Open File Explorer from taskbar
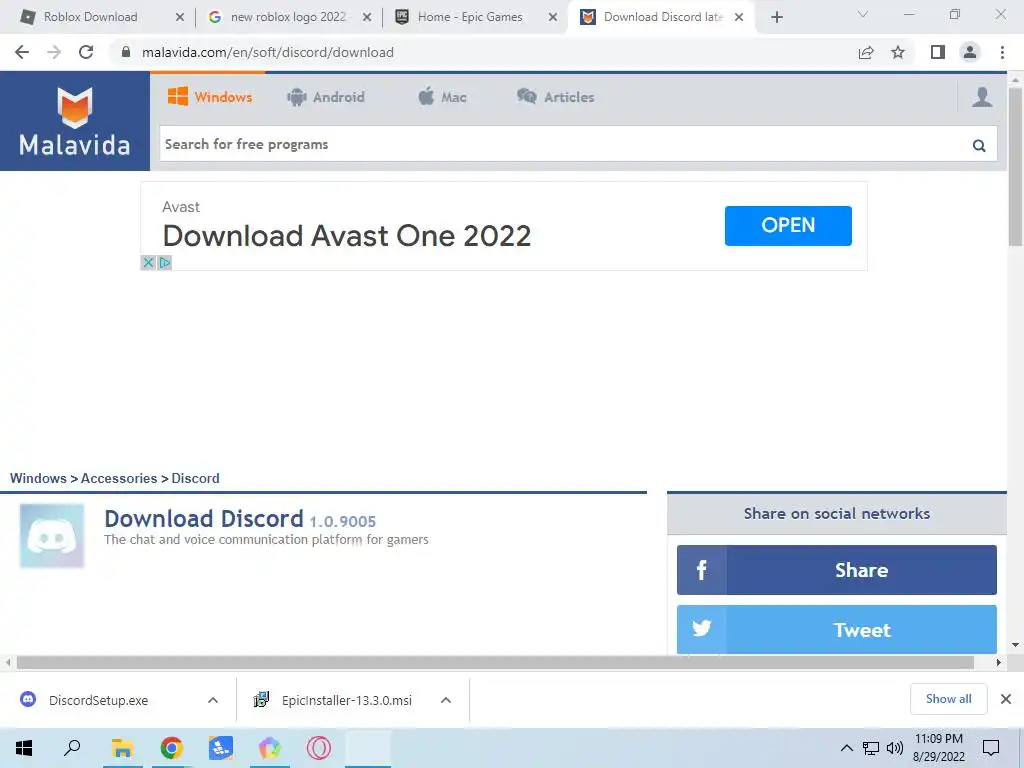 pyautogui.click(x=122, y=748)
